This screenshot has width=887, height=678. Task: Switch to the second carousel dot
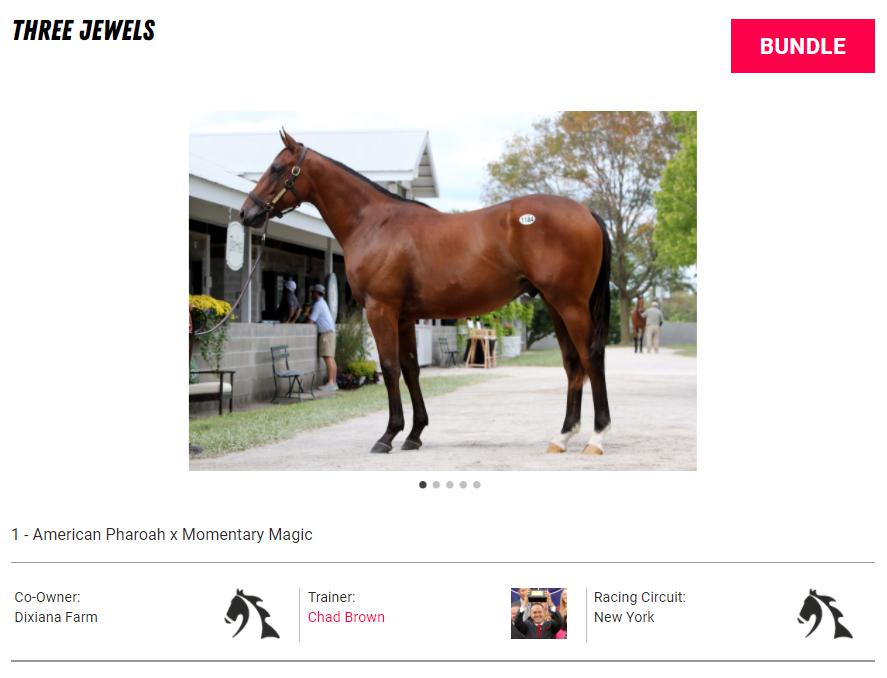point(436,485)
